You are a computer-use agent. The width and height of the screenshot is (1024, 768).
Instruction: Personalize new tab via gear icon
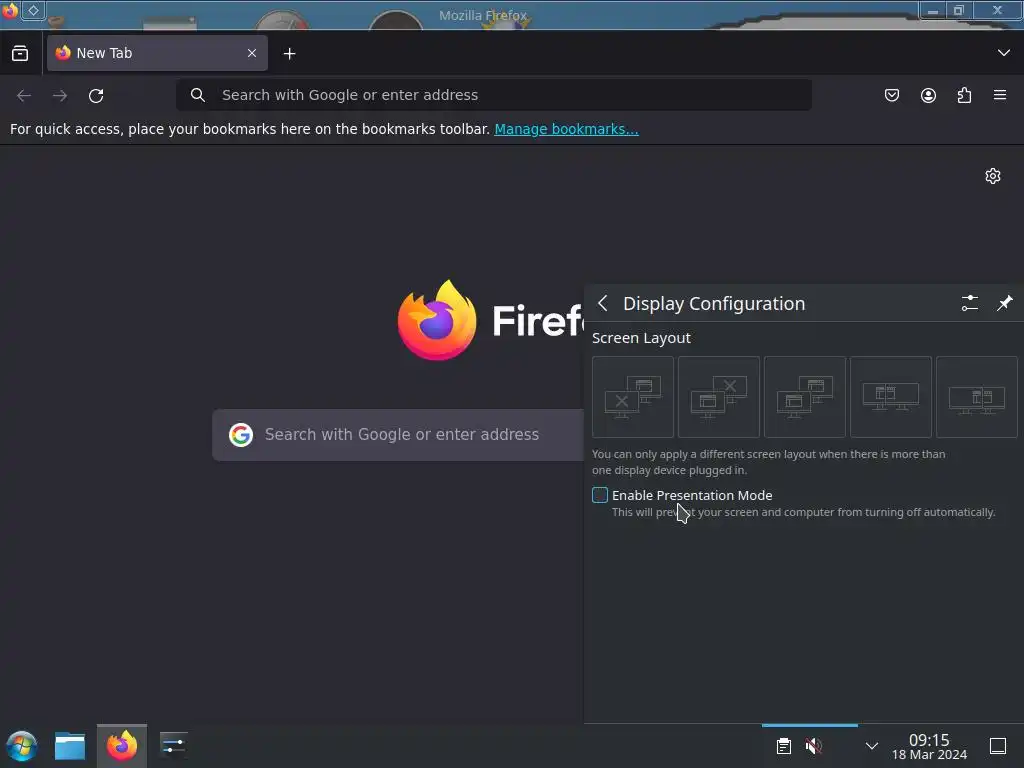tap(993, 176)
